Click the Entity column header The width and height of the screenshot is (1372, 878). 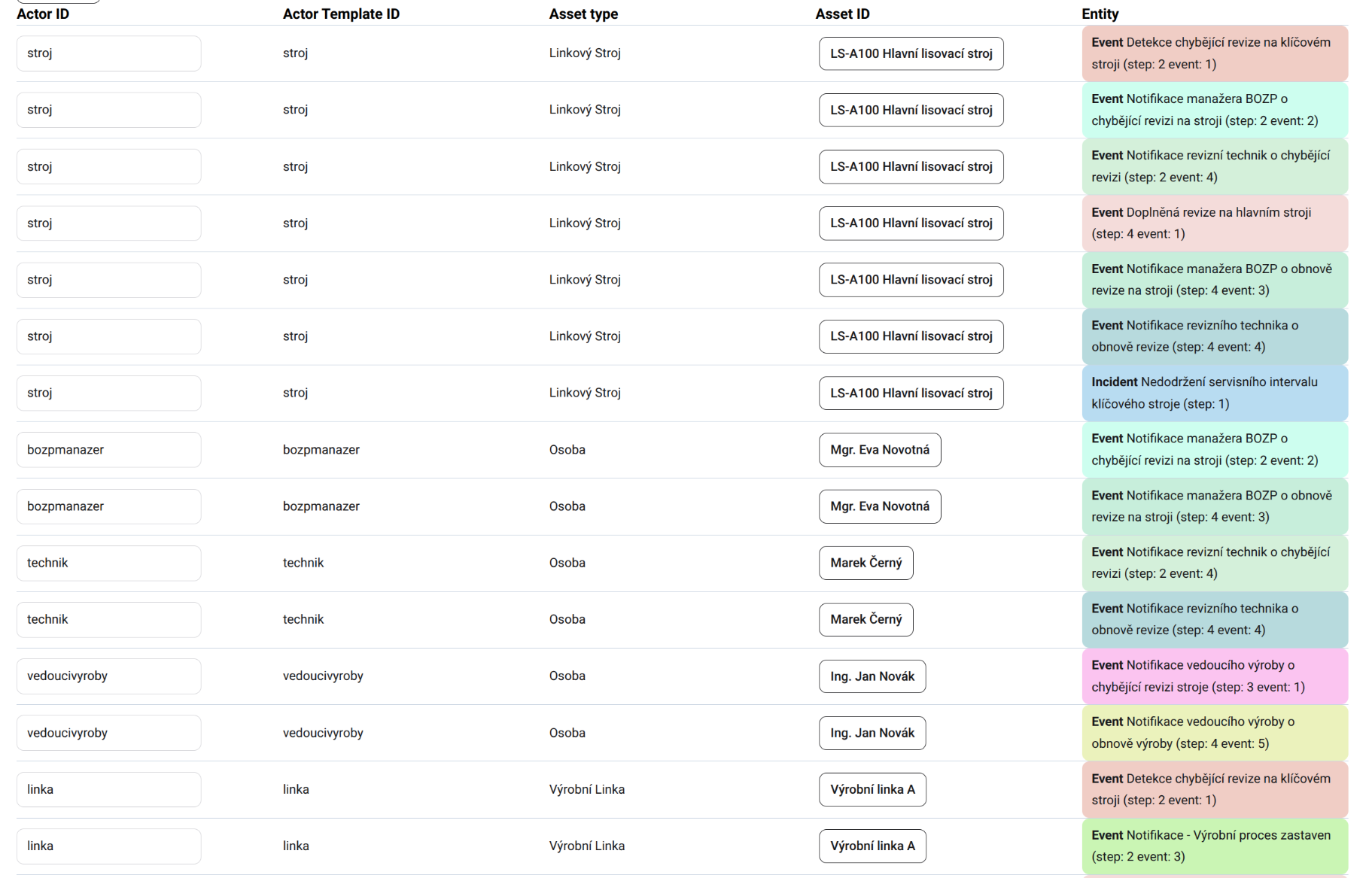pos(1100,14)
